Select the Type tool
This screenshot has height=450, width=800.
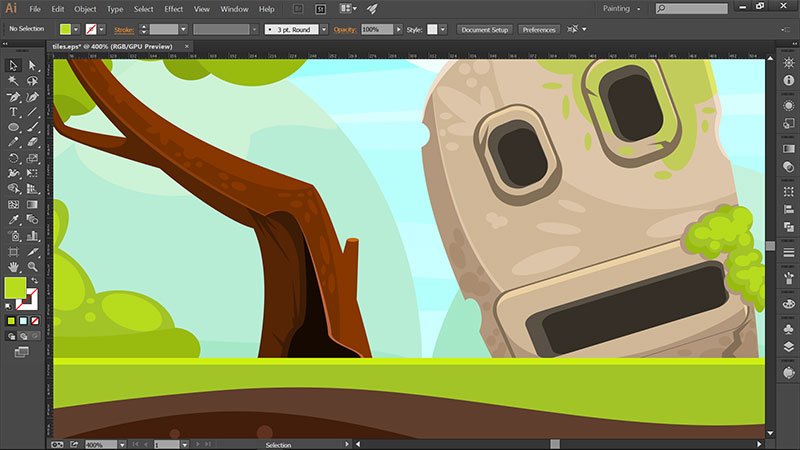13,112
